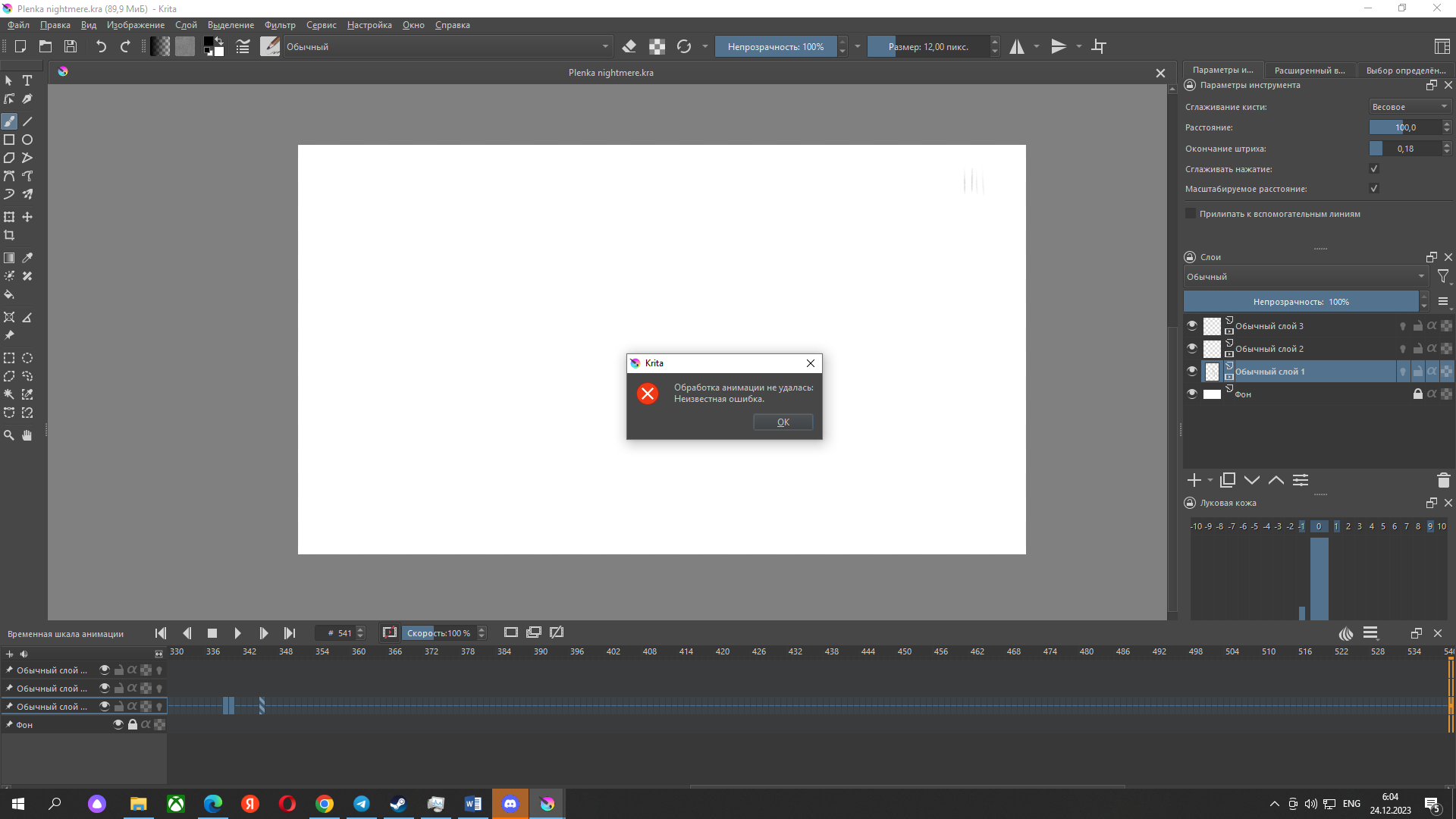Open the Слой menu
Viewport: 1456px width, 819px height.
pyautogui.click(x=186, y=25)
